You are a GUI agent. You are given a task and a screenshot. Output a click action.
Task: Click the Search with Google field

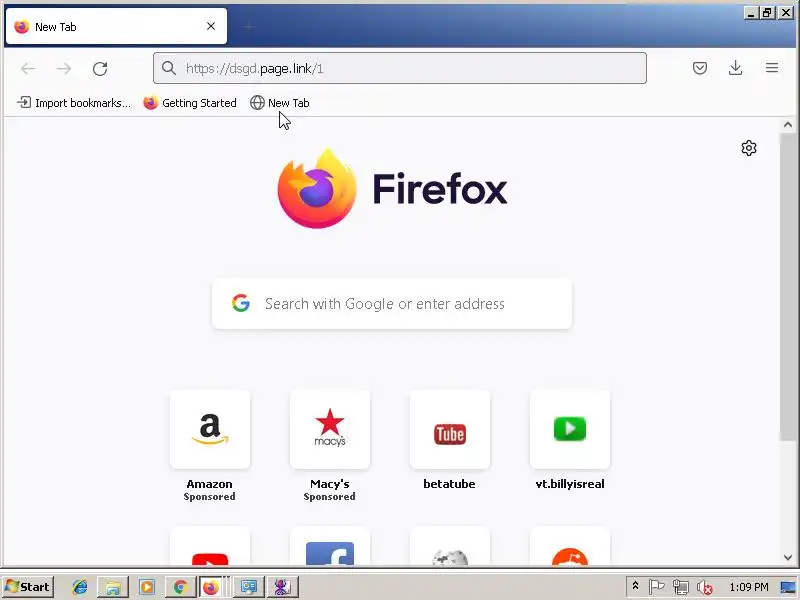point(392,304)
